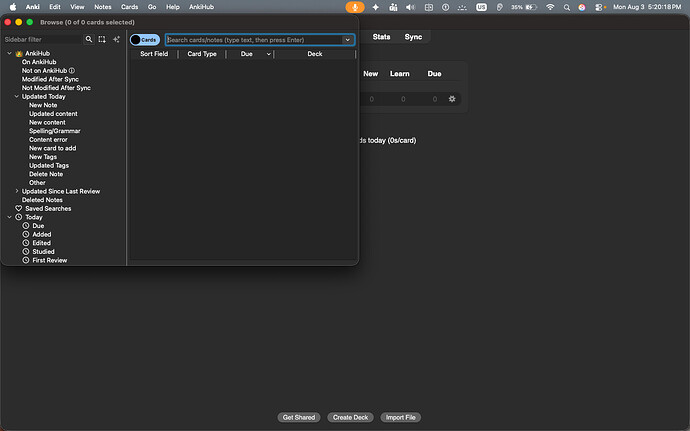Viewport: 690px width, 431px height.
Task: Select Deleted Notes in sidebar
Action: [42, 200]
